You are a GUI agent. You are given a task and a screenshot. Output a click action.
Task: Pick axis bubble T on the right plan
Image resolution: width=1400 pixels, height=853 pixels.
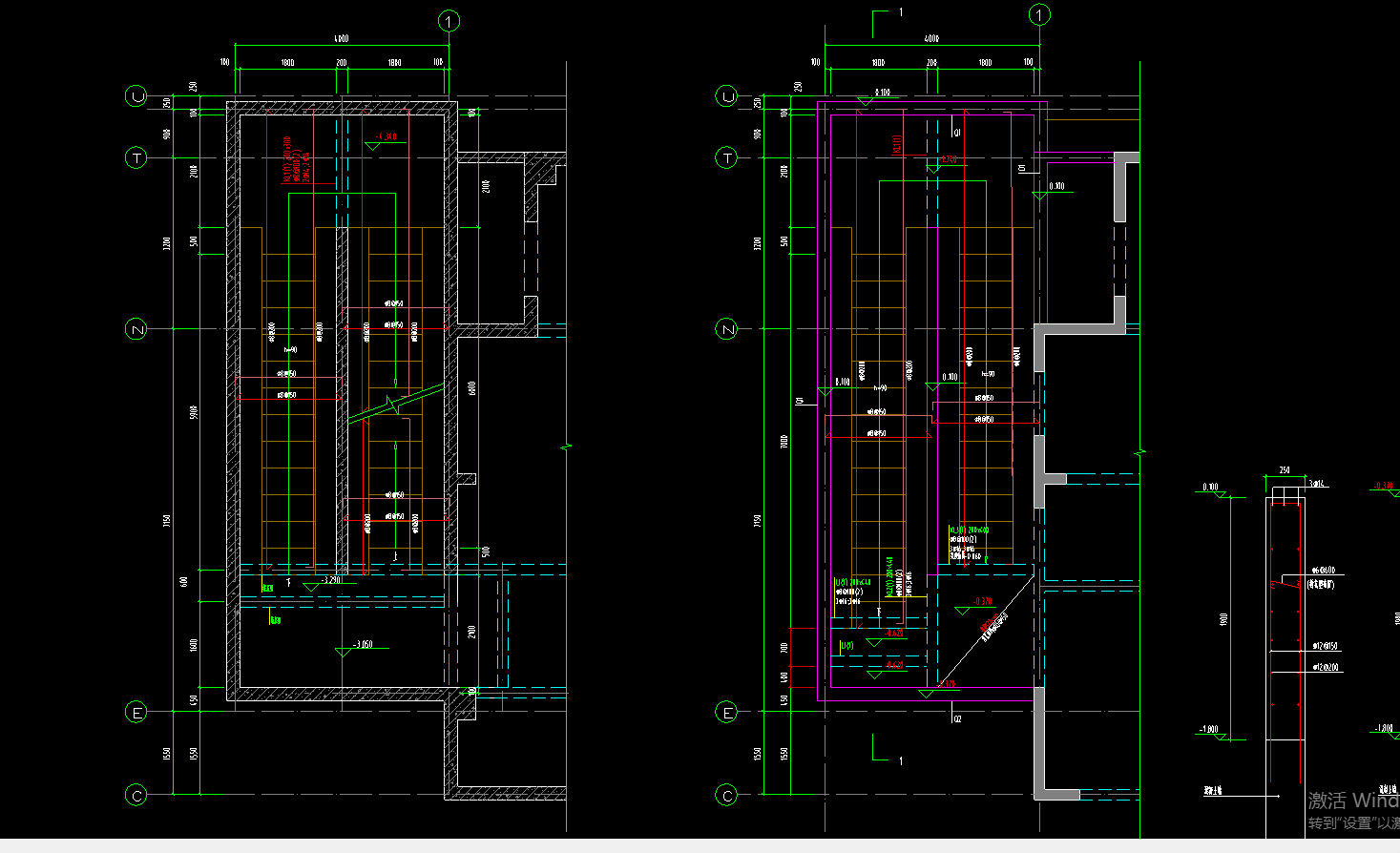(727, 157)
